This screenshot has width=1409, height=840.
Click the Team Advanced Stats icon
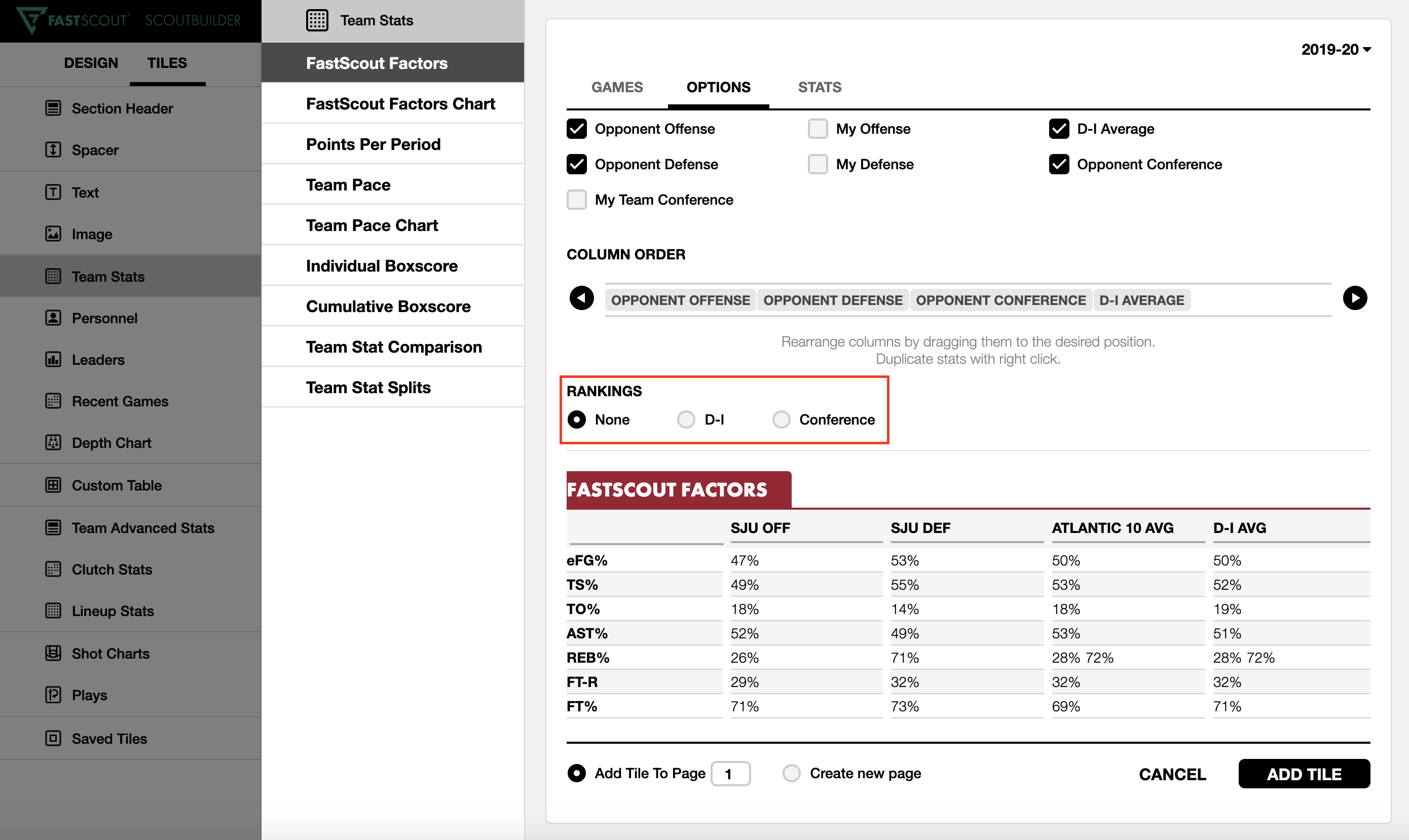click(53, 527)
